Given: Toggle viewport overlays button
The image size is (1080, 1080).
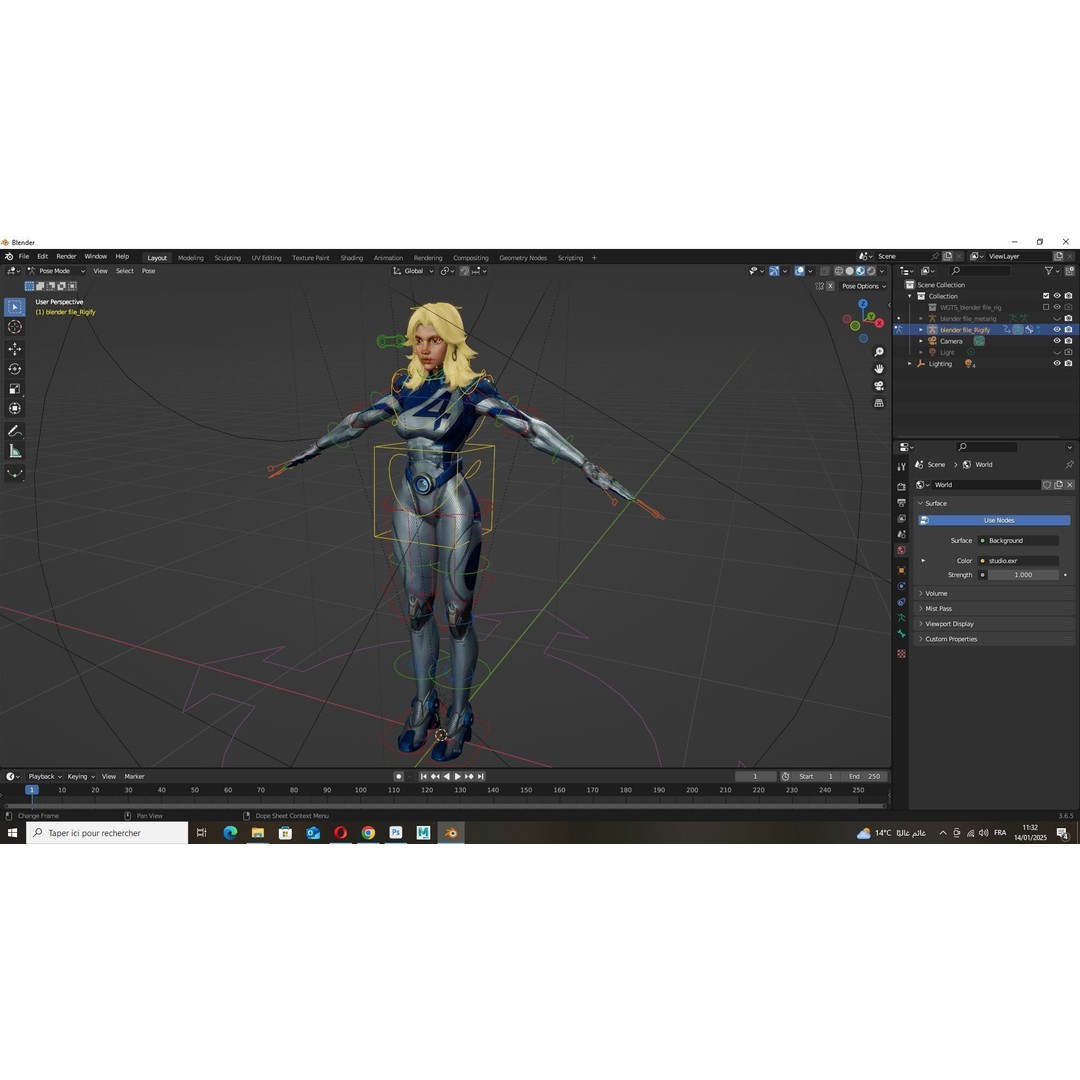Looking at the screenshot, I should 800,271.
